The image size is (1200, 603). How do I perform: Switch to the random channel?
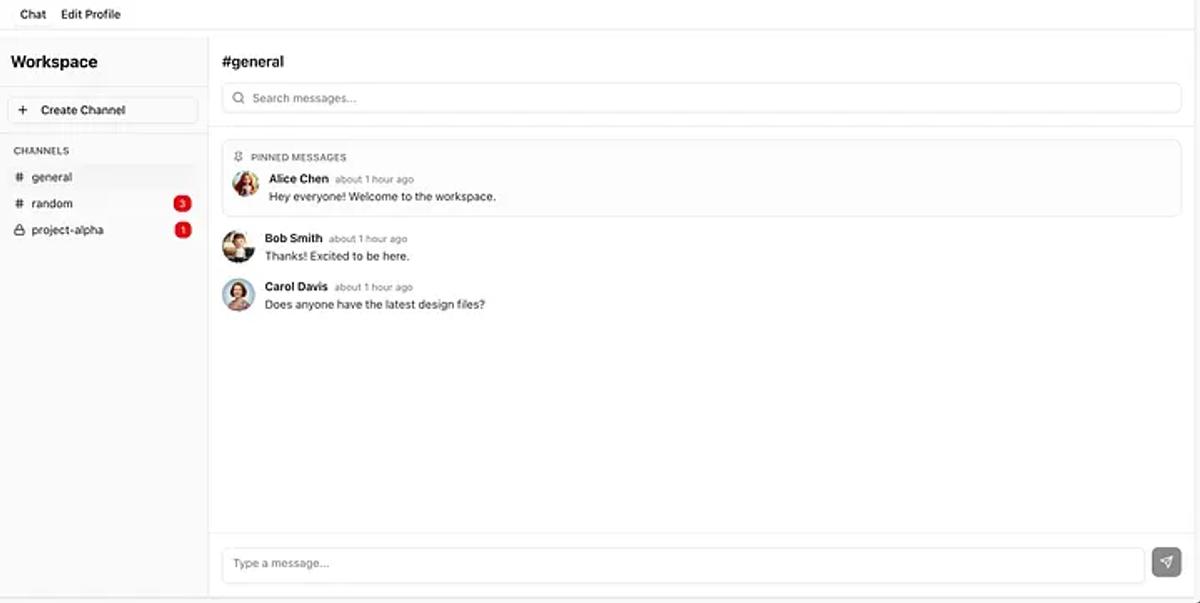[54, 203]
